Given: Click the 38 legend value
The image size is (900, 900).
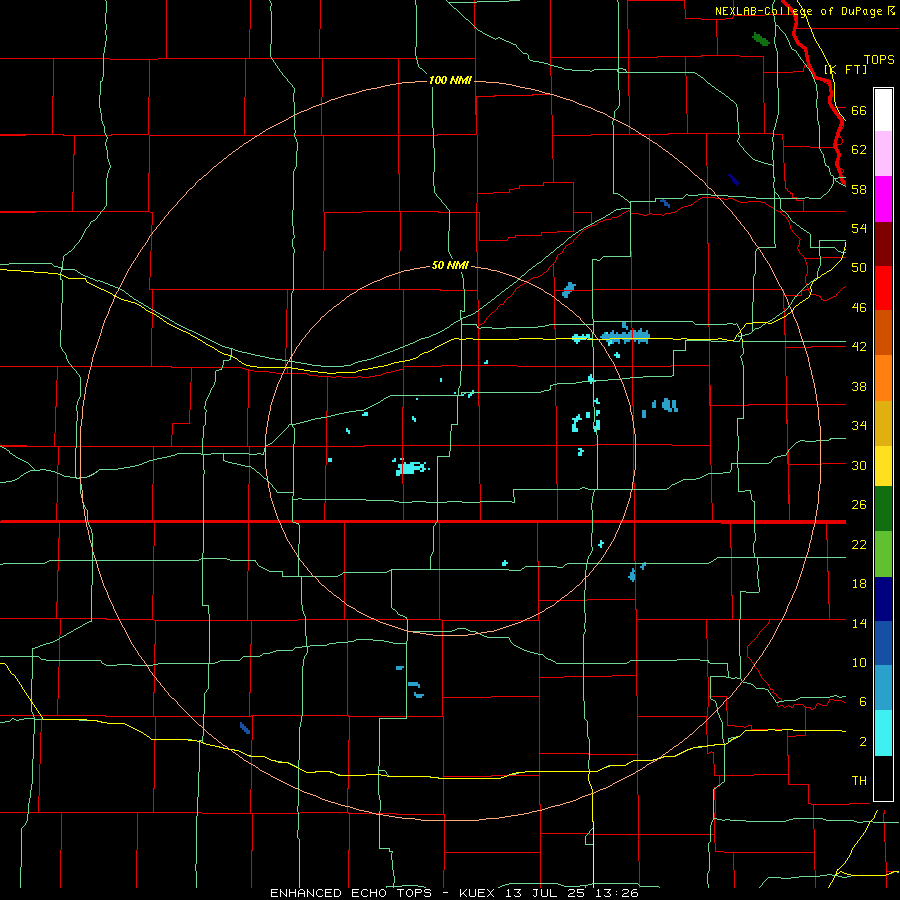Looking at the screenshot, I should [x=859, y=386].
